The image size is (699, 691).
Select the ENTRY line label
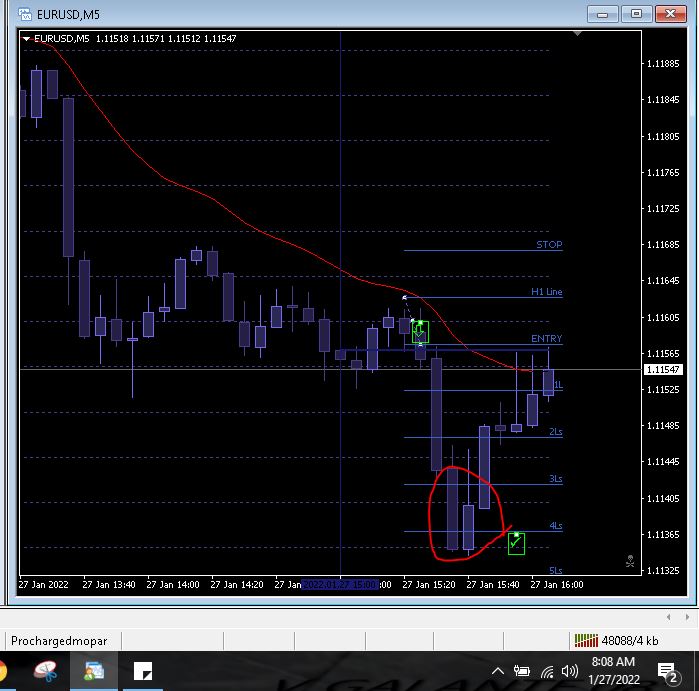[547, 338]
